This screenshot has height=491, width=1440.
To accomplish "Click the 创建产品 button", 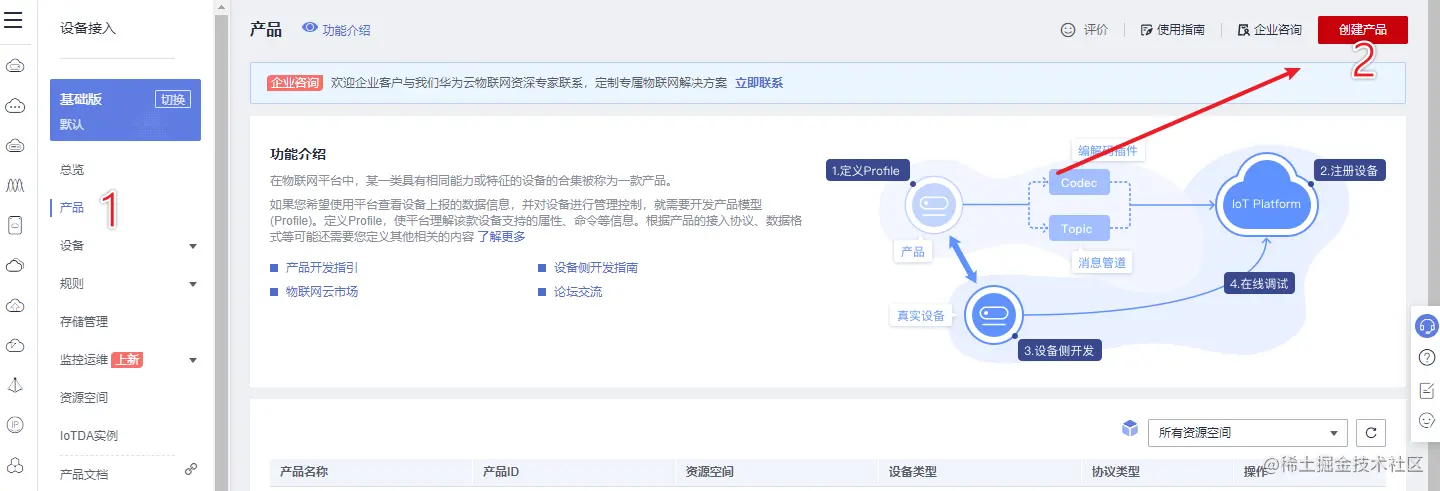I will (x=1362, y=30).
